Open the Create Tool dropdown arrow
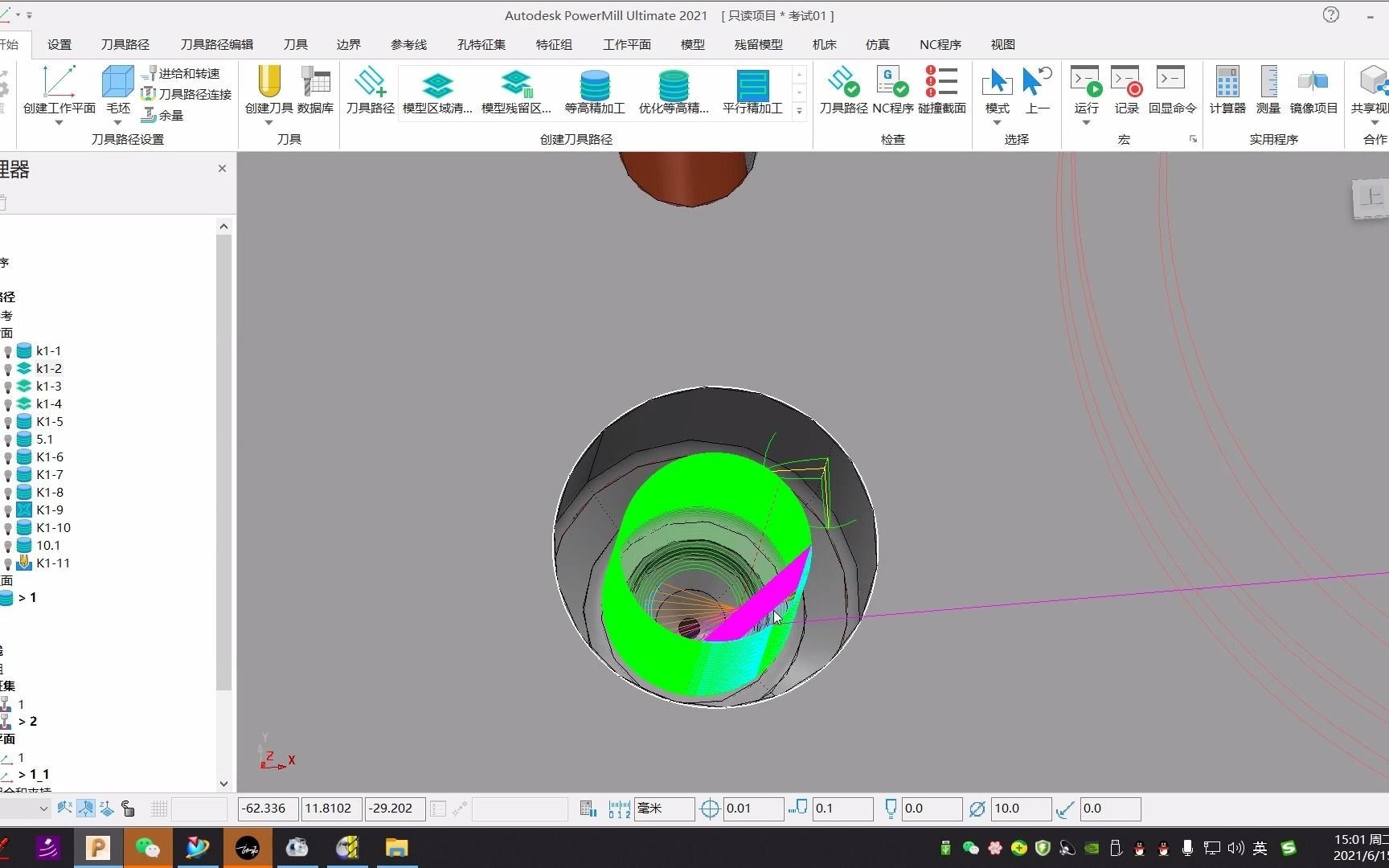Image resolution: width=1389 pixels, height=868 pixels. [x=268, y=123]
